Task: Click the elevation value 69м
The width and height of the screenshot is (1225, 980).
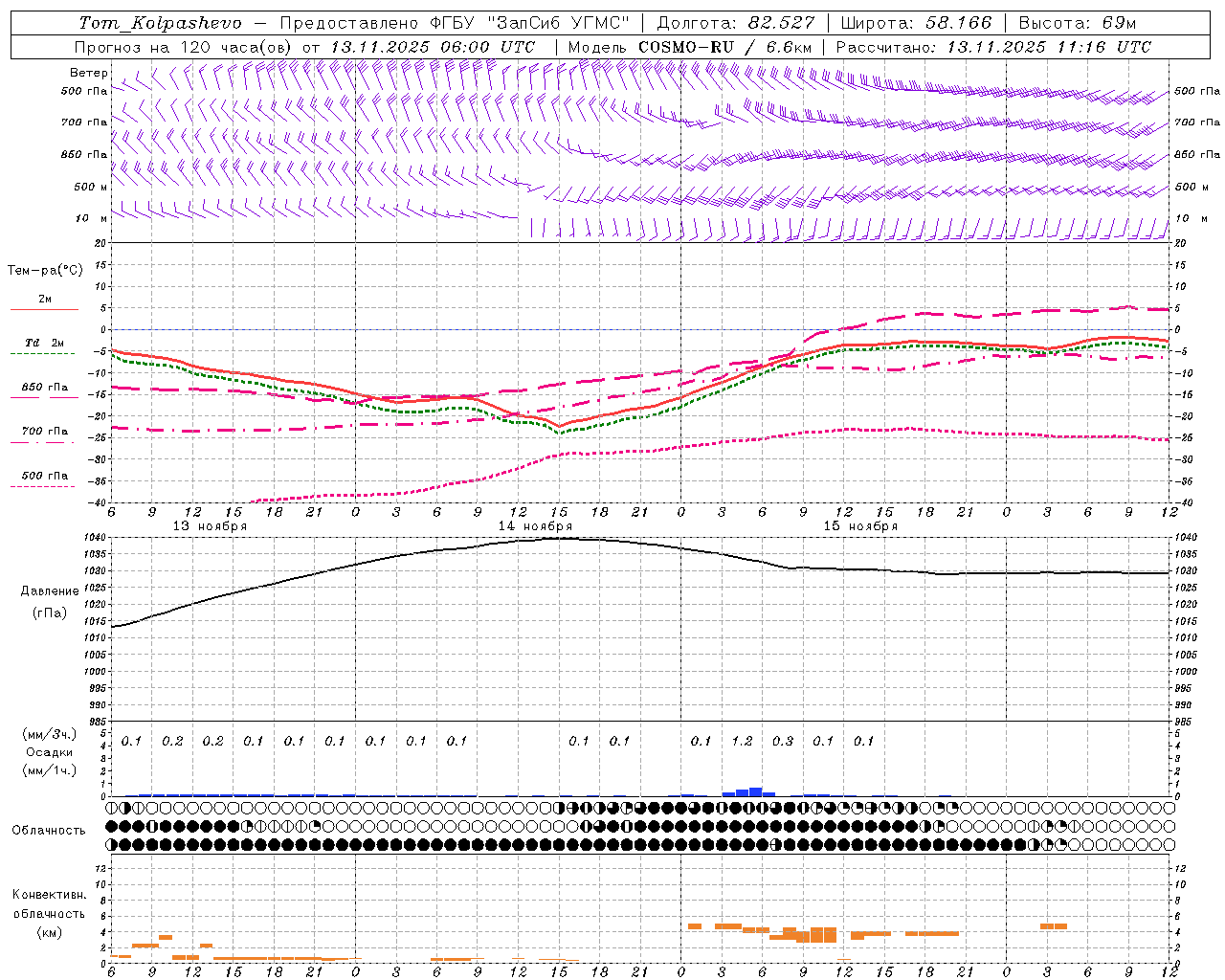Action: click(x=1117, y=23)
